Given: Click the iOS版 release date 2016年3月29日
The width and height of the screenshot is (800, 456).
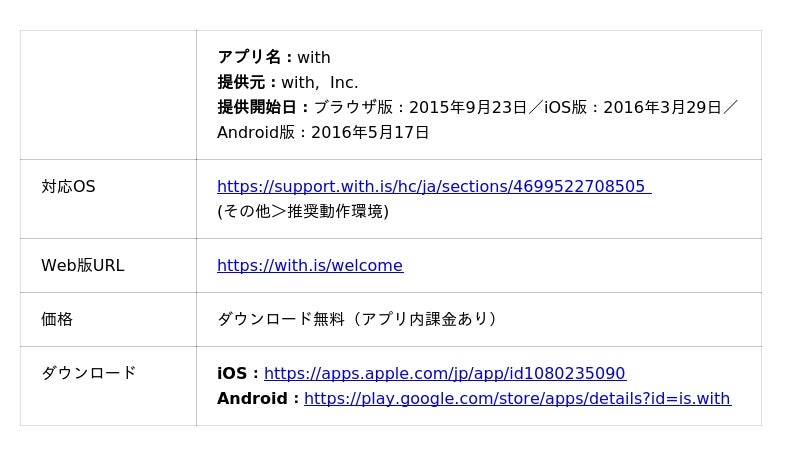Looking at the screenshot, I should 662,107.
